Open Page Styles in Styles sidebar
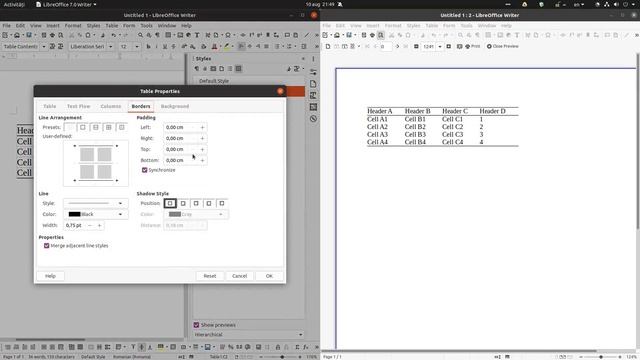Screen dimensions: 640x360 click(222, 69)
